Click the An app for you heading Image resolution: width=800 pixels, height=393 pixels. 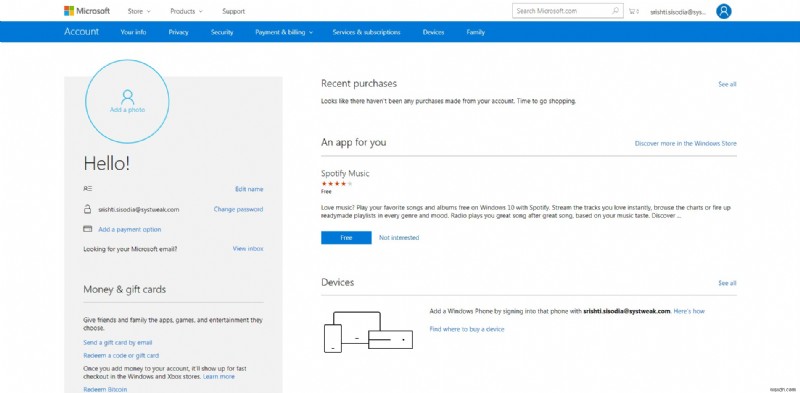[x=354, y=142]
